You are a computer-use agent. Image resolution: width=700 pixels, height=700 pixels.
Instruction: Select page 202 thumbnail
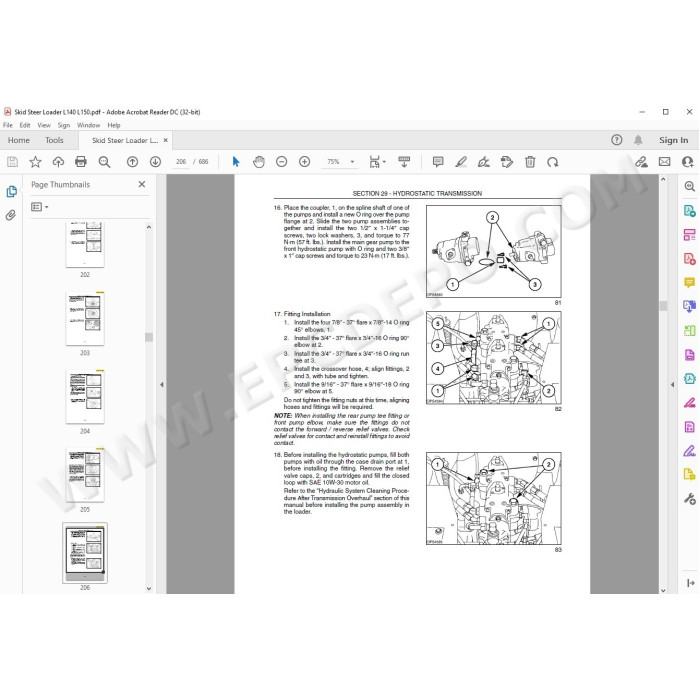[85, 245]
